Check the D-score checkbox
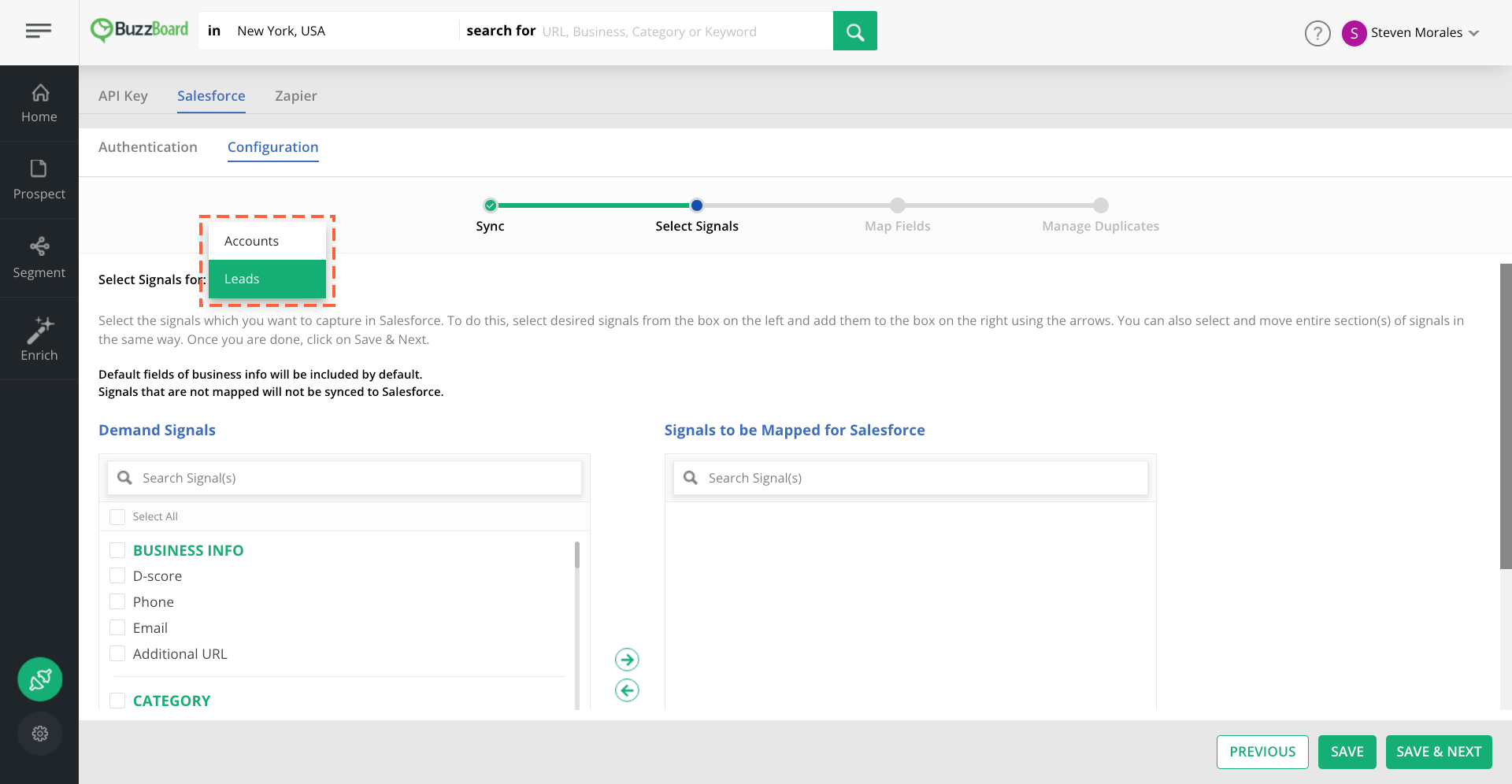The height and width of the screenshot is (784, 1512). click(x=117, y=576)
